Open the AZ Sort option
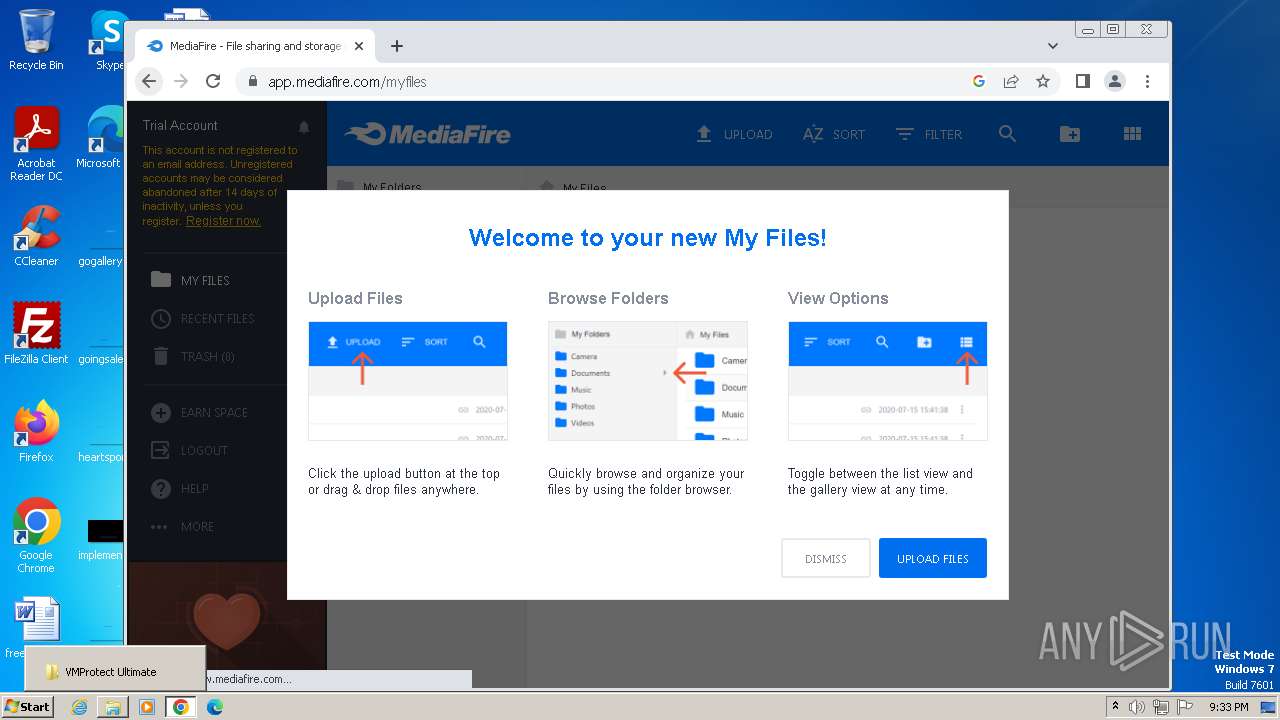 click(833, 134)
